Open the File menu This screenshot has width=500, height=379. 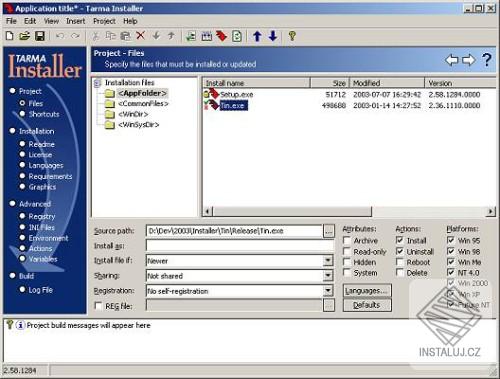point(11,21)
